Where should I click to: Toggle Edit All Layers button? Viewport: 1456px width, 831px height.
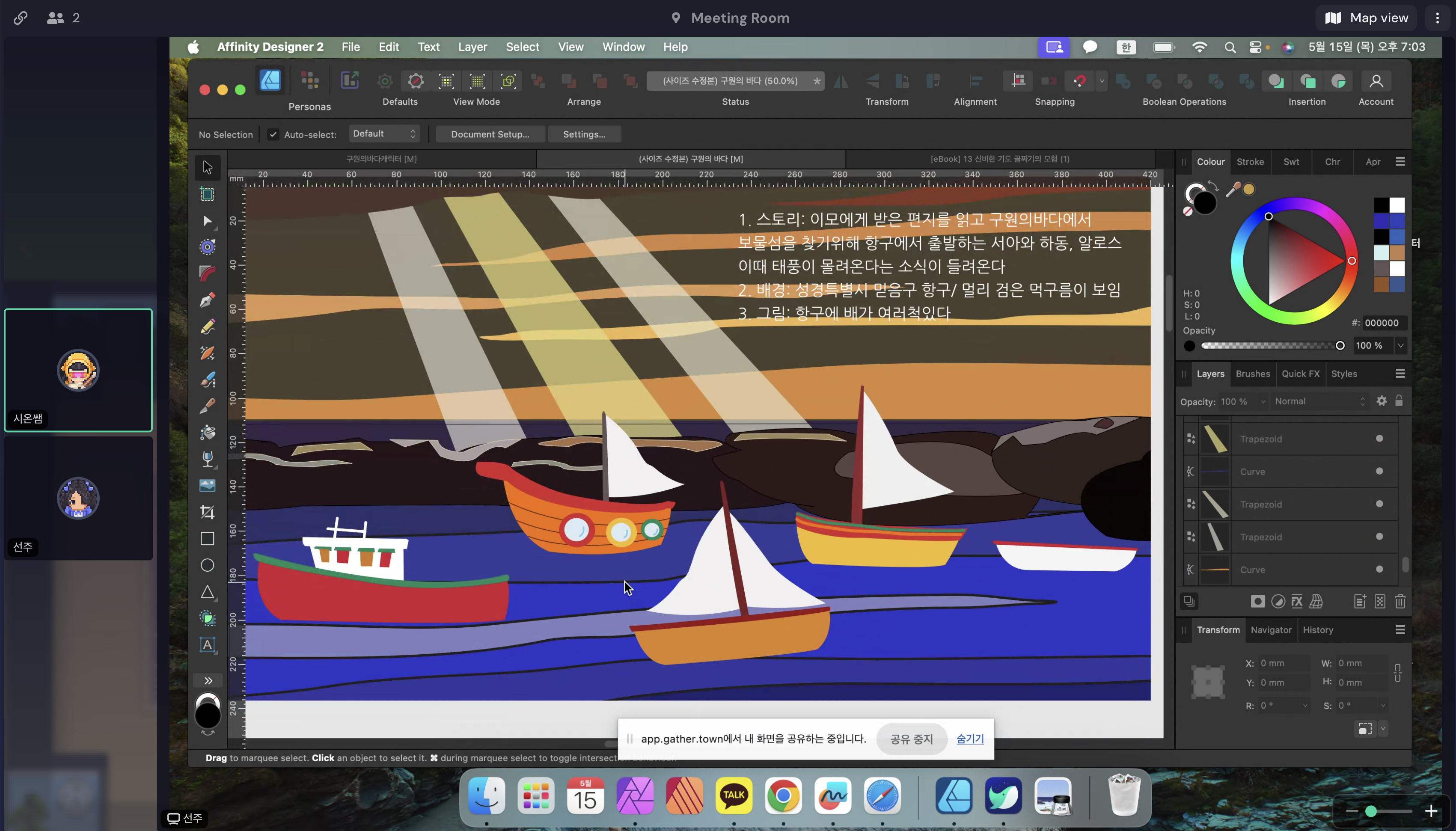click(1189, 601)
